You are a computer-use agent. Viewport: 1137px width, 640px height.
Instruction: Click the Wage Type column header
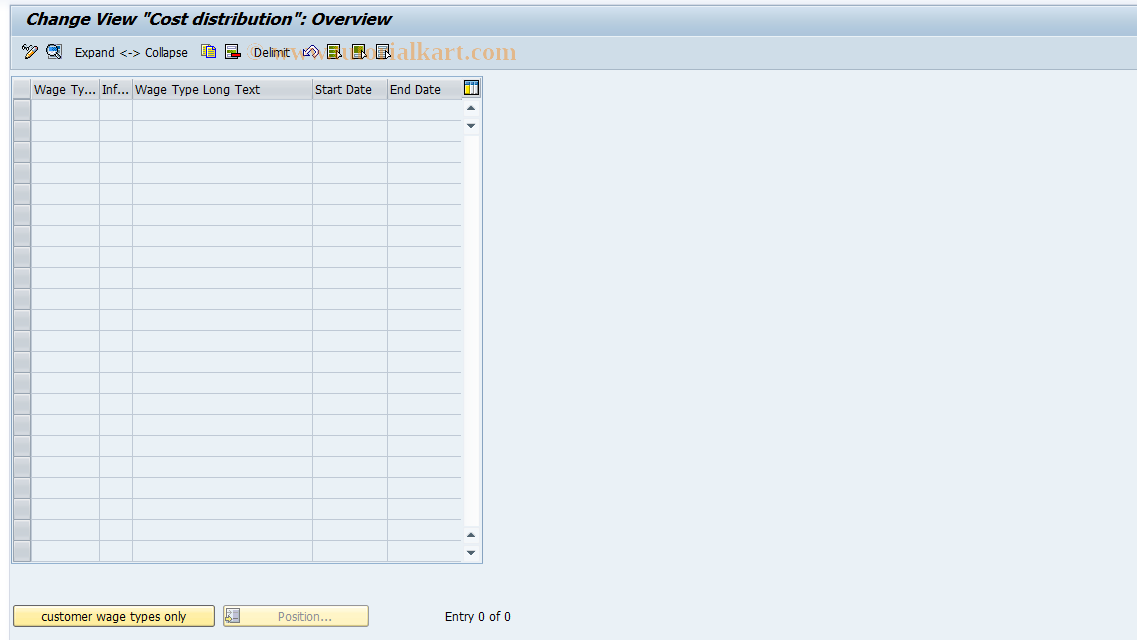click(x=65, y=89)
